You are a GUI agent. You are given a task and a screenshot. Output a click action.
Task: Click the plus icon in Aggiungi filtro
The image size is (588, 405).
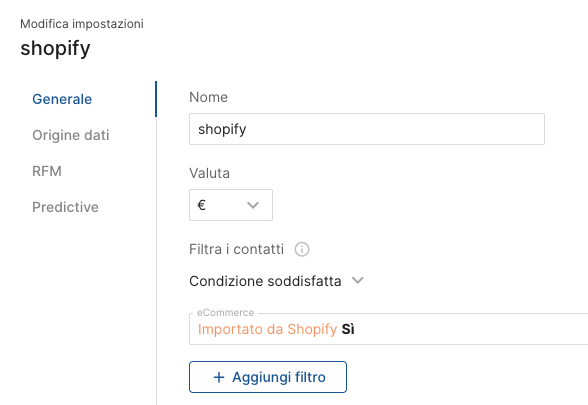pos(219,377)
